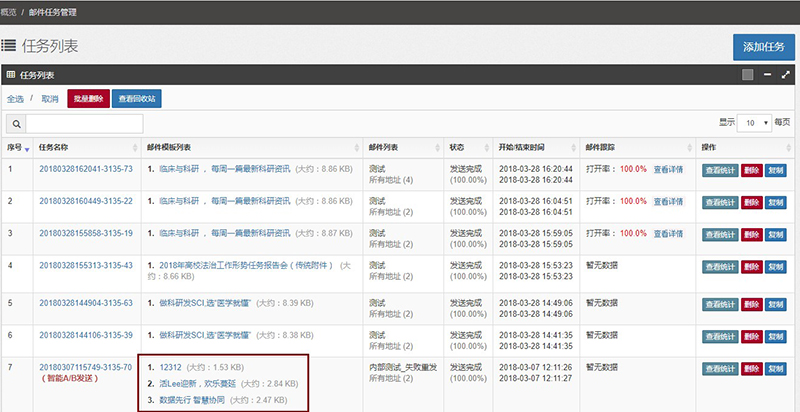
Task: Sort by 序号 column arrow
Action: pos(27,149)
